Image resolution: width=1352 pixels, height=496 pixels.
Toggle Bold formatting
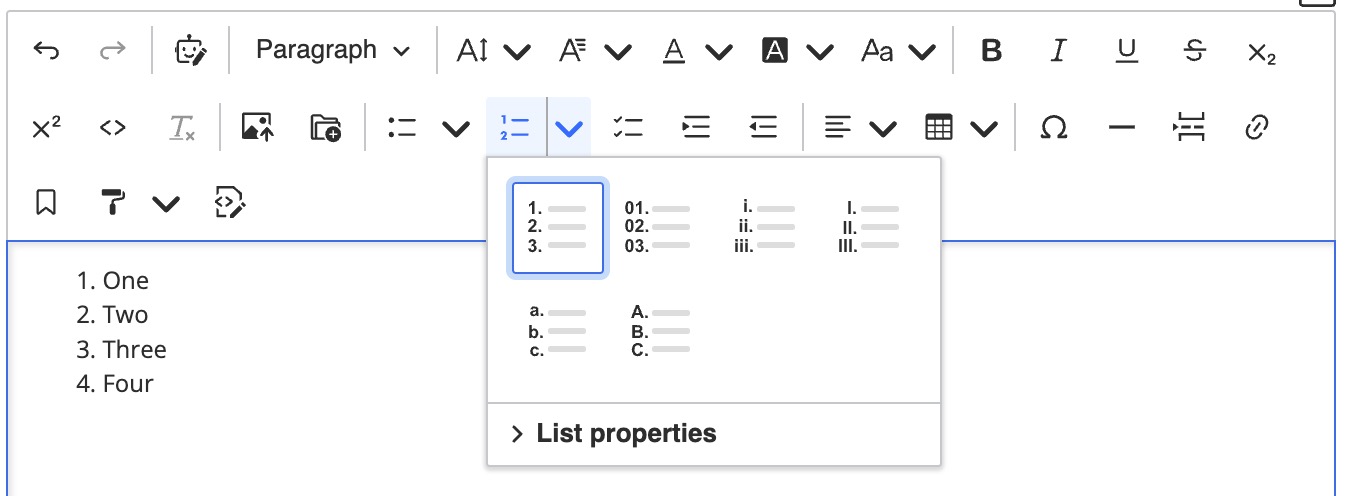tap(991, 51)
